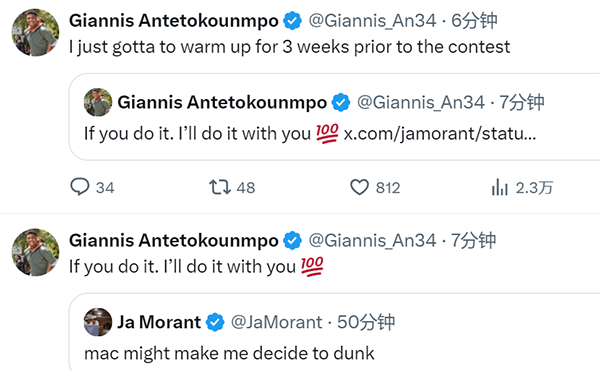The image size is (600, 371).
Task: Like the tweet with 812 hearts
Action: coord(360,187)
